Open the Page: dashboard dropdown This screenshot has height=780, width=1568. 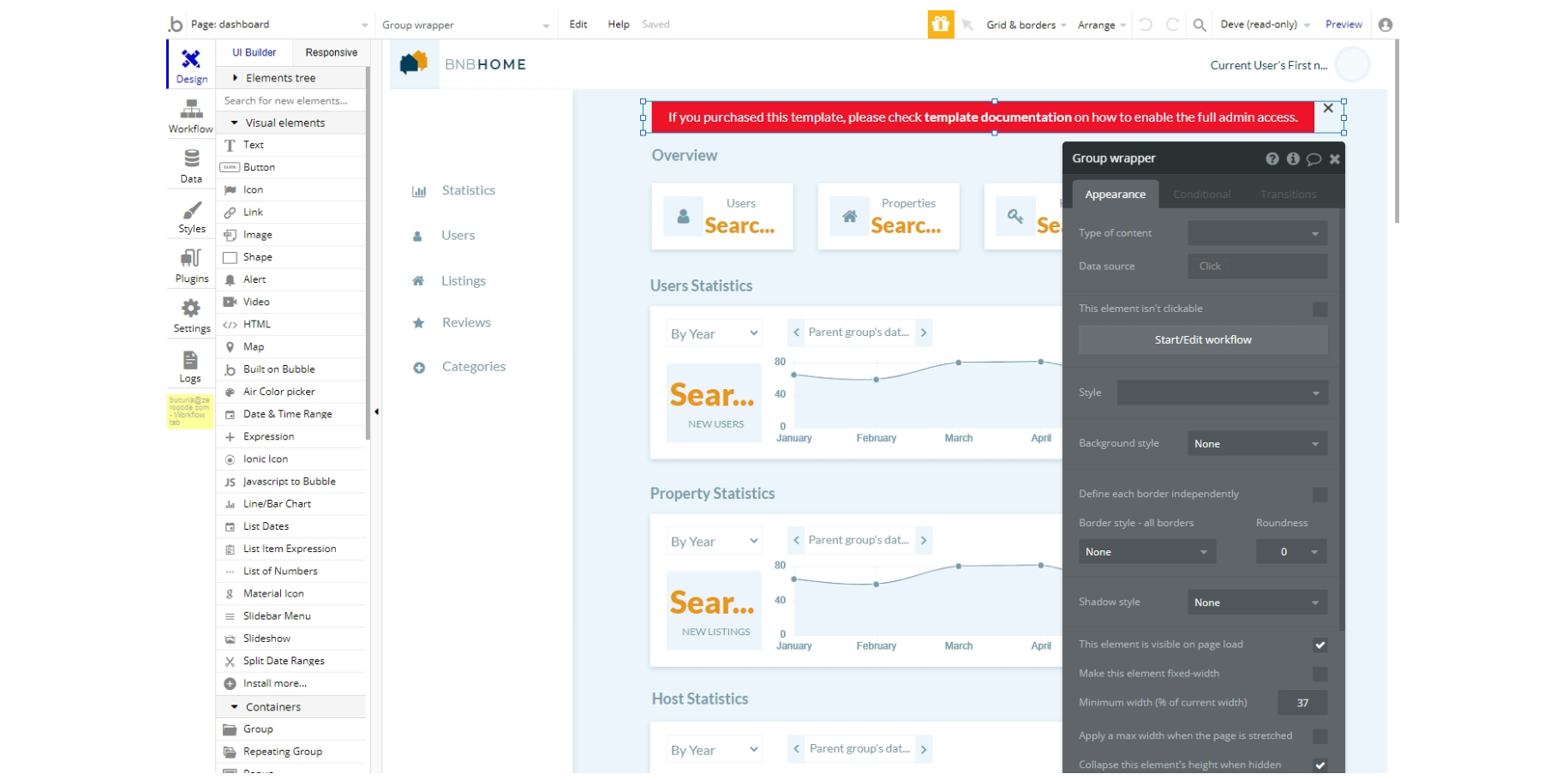(279, 25)
